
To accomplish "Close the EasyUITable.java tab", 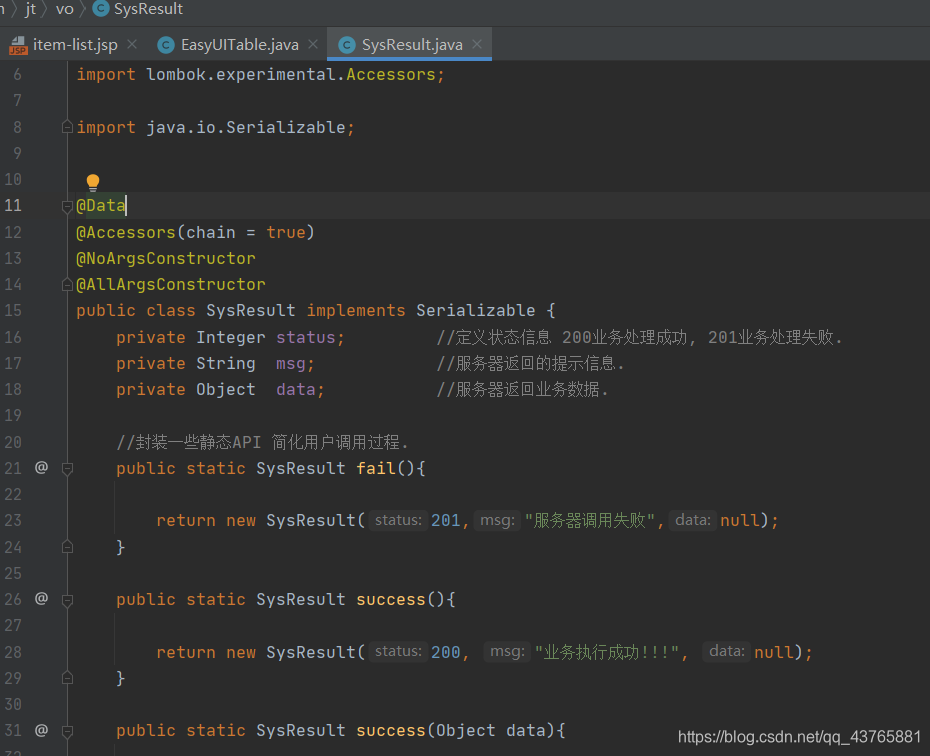I will point(313,44).
